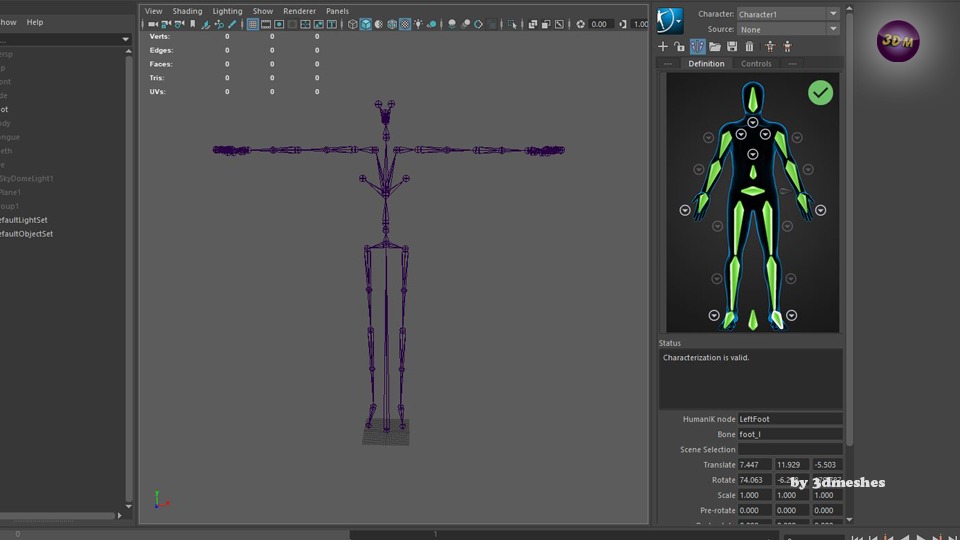Screen dimensions: 960x540
Task: Click the HumanIK node field showing LeftFoot
Action: click(790, 419)
